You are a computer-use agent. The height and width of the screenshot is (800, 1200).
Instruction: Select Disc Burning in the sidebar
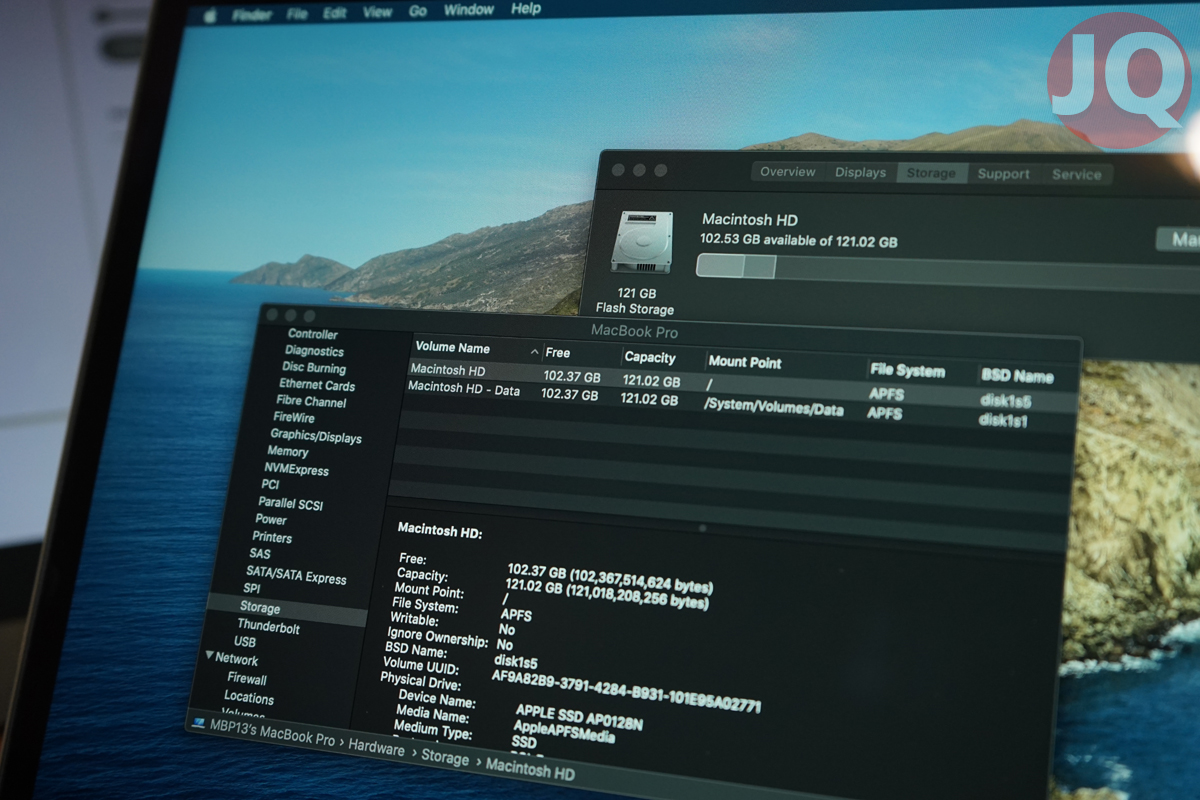(x=314, y=368)
